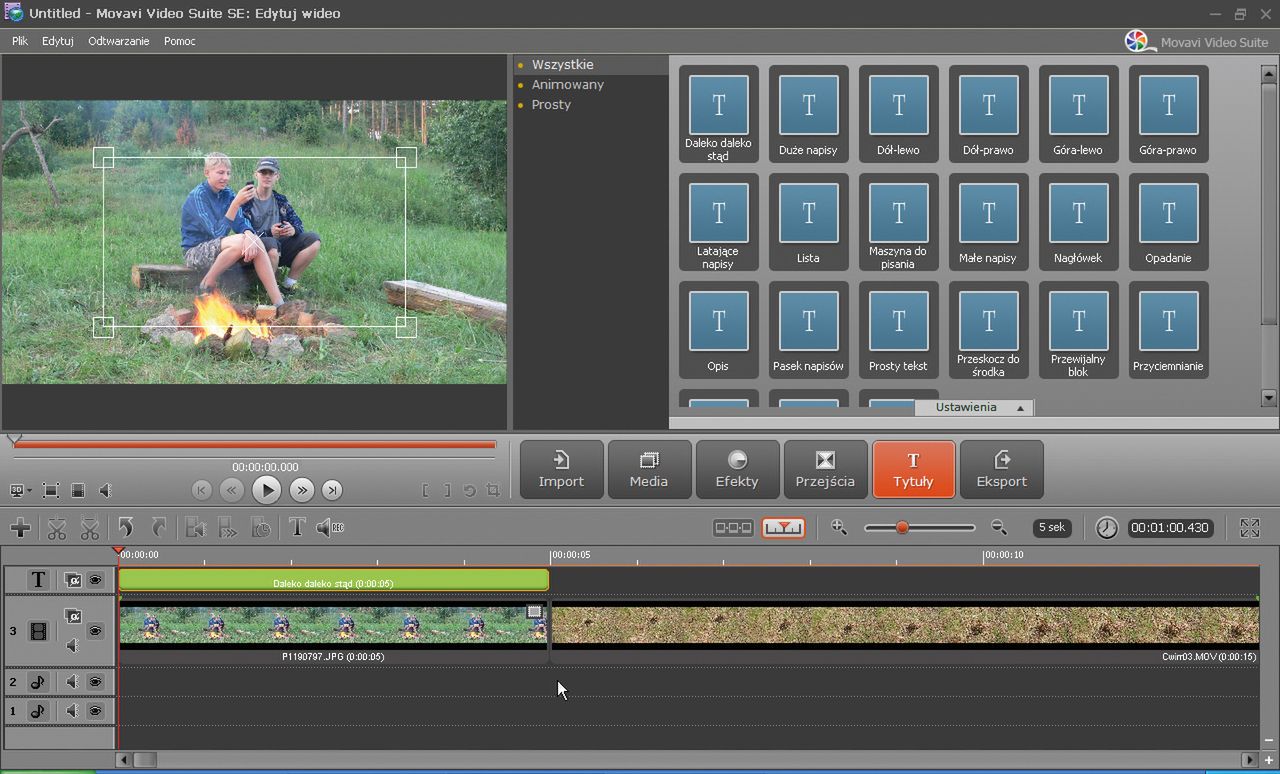This screenshot has width=1280, height=774.
Task: Zoom in timeline with plus magnifier
Action: click(839, 528)
